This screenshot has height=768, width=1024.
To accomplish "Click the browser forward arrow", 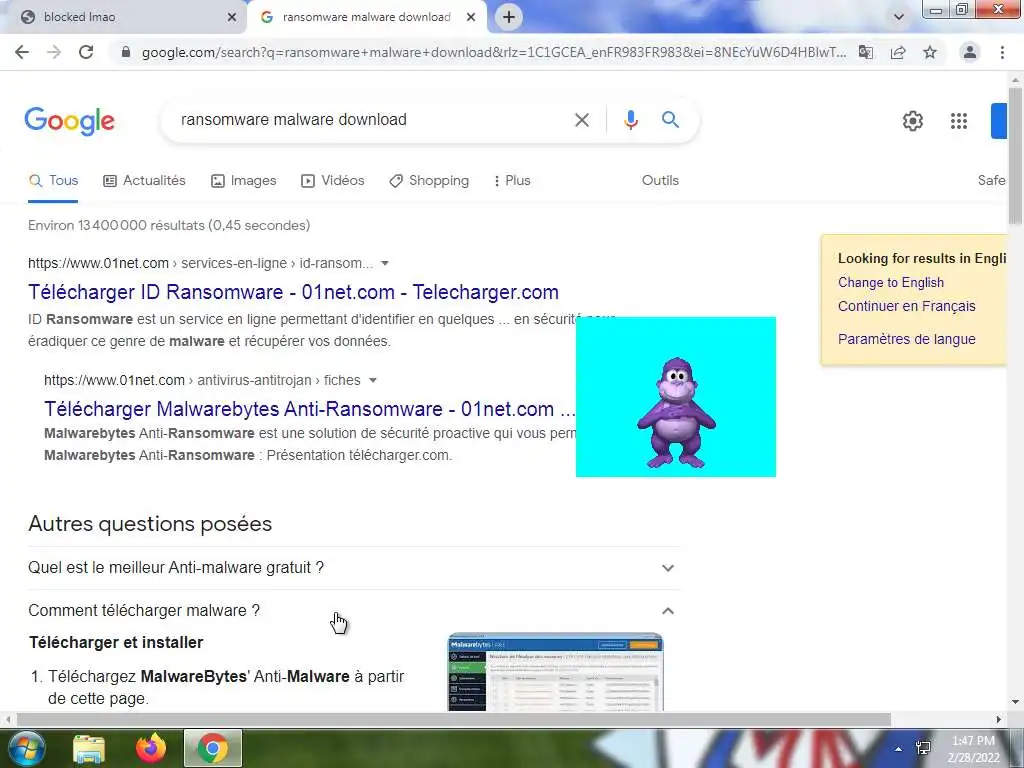I will click(x=54, y=52).
